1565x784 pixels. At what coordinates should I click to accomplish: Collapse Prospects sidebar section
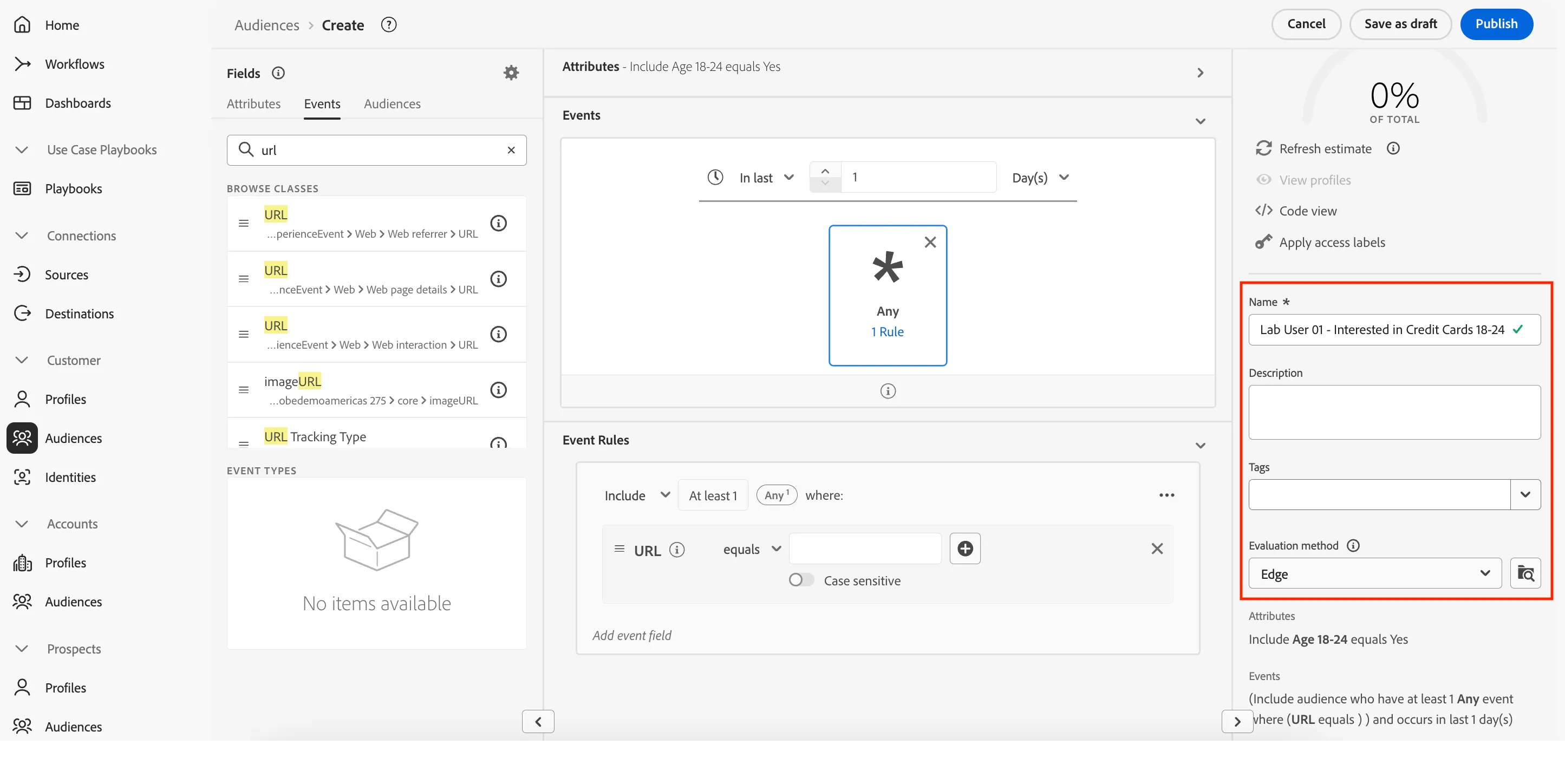(x=22, y=649)
